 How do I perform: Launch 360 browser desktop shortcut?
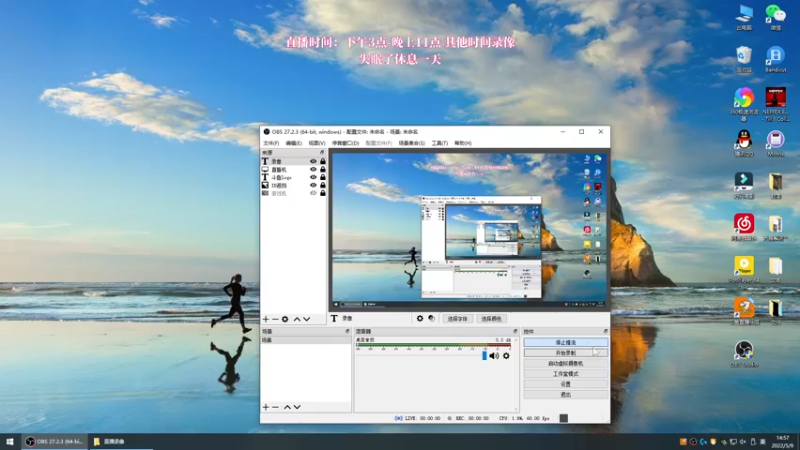[744, 104]
